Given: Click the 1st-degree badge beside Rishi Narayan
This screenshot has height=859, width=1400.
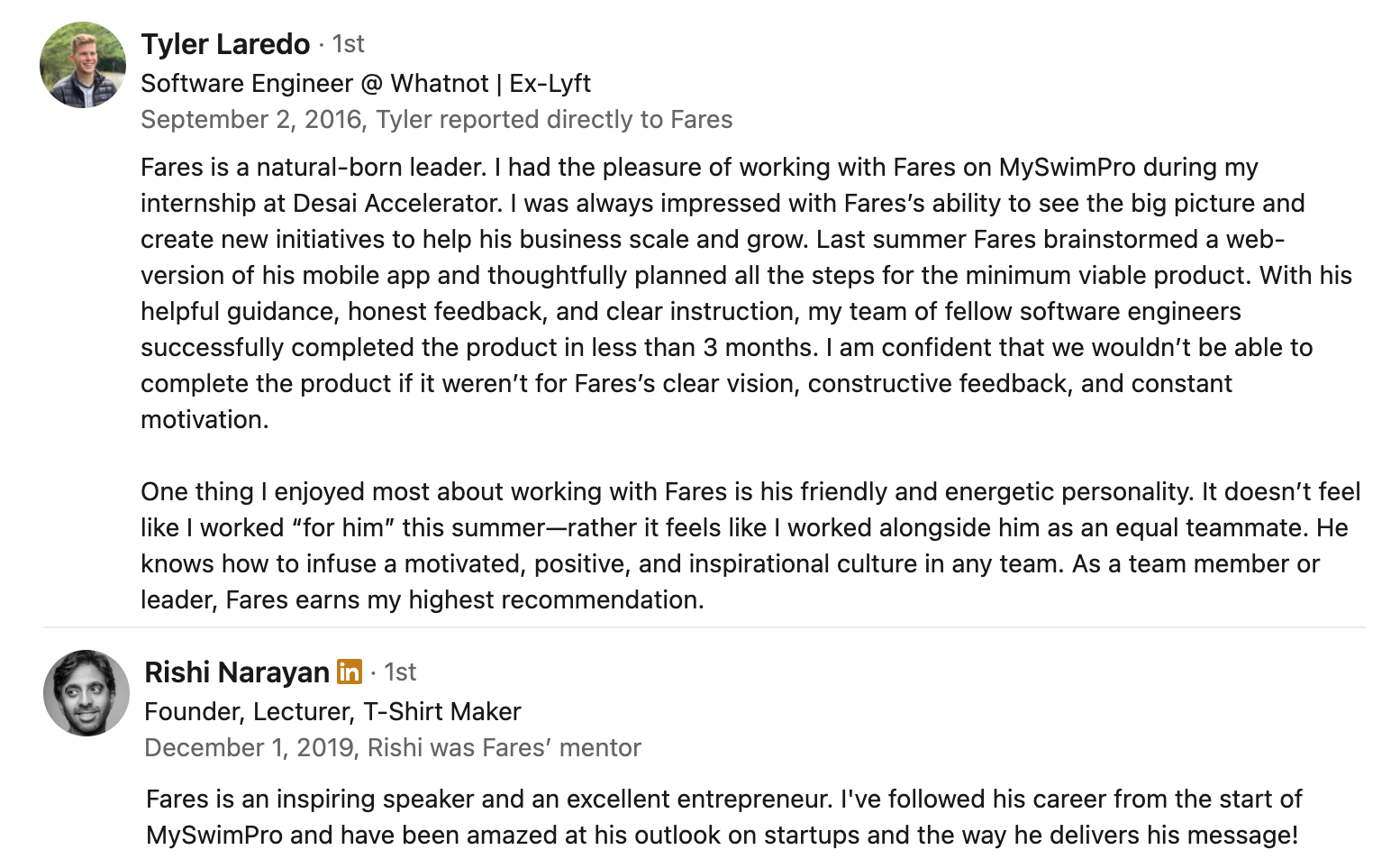Looking at the screenshot, I should click(x=400, y=672).
